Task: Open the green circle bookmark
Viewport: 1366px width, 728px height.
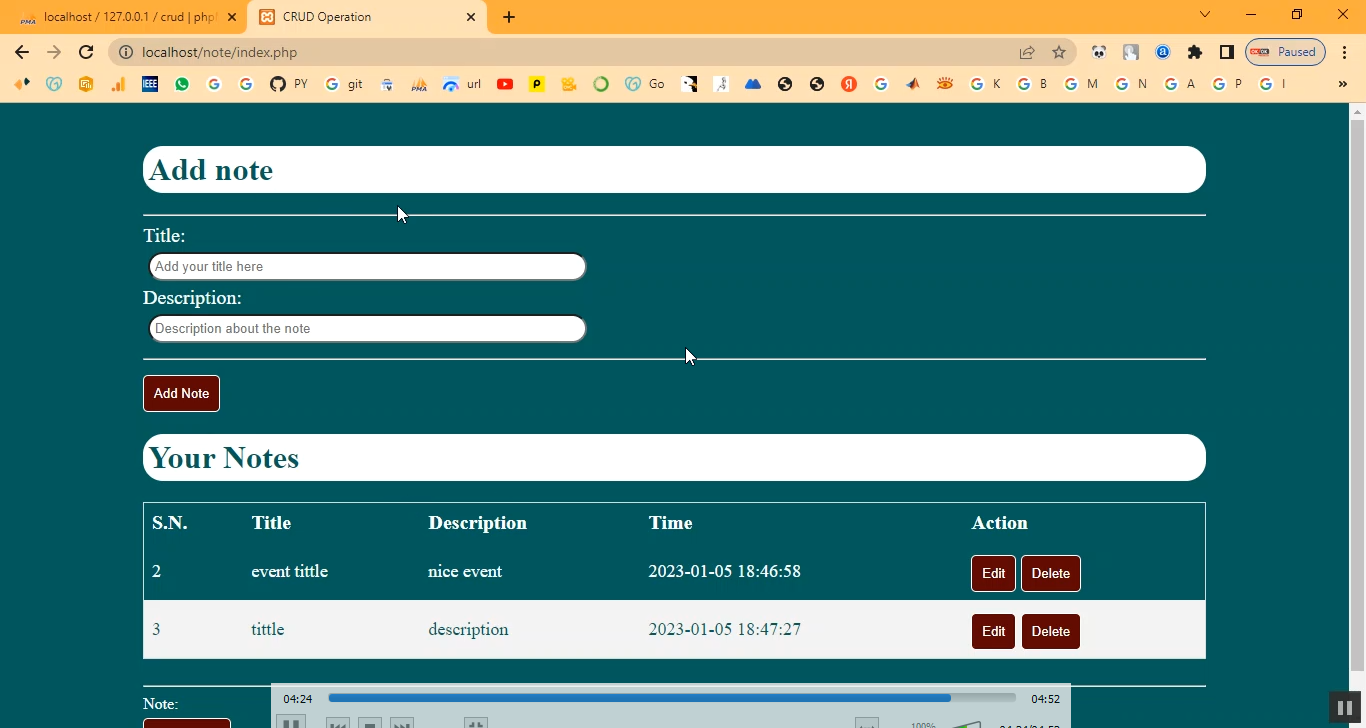Action: click(x=601, y=84)
